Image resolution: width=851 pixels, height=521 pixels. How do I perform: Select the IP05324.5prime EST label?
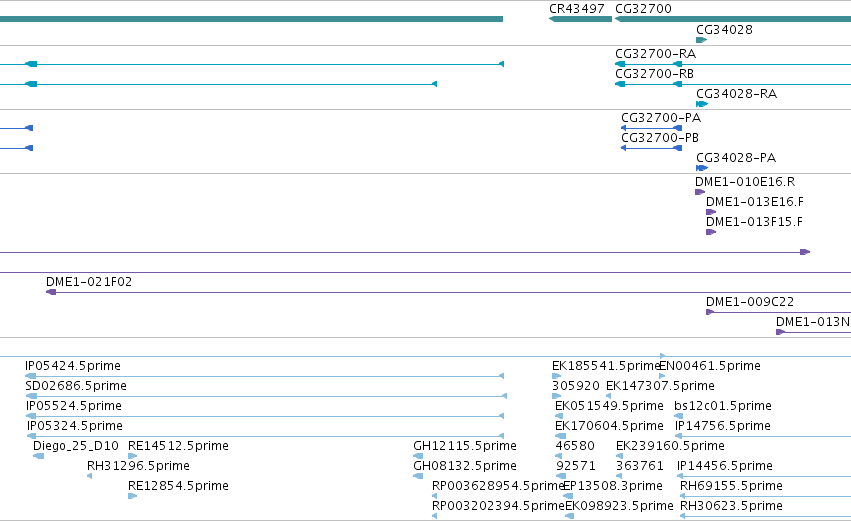[75, 426]
